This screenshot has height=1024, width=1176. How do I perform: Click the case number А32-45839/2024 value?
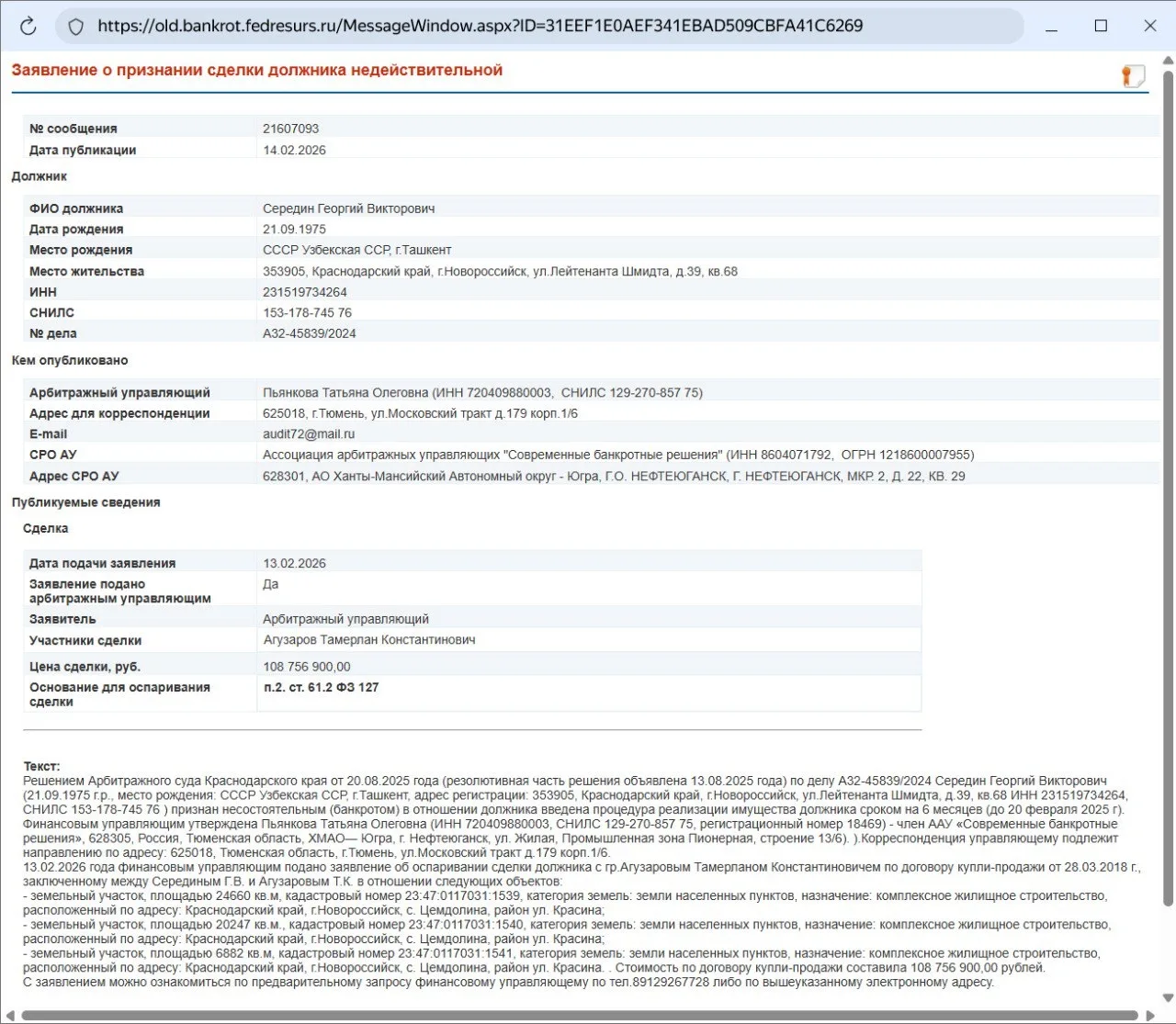pos(309,333)
